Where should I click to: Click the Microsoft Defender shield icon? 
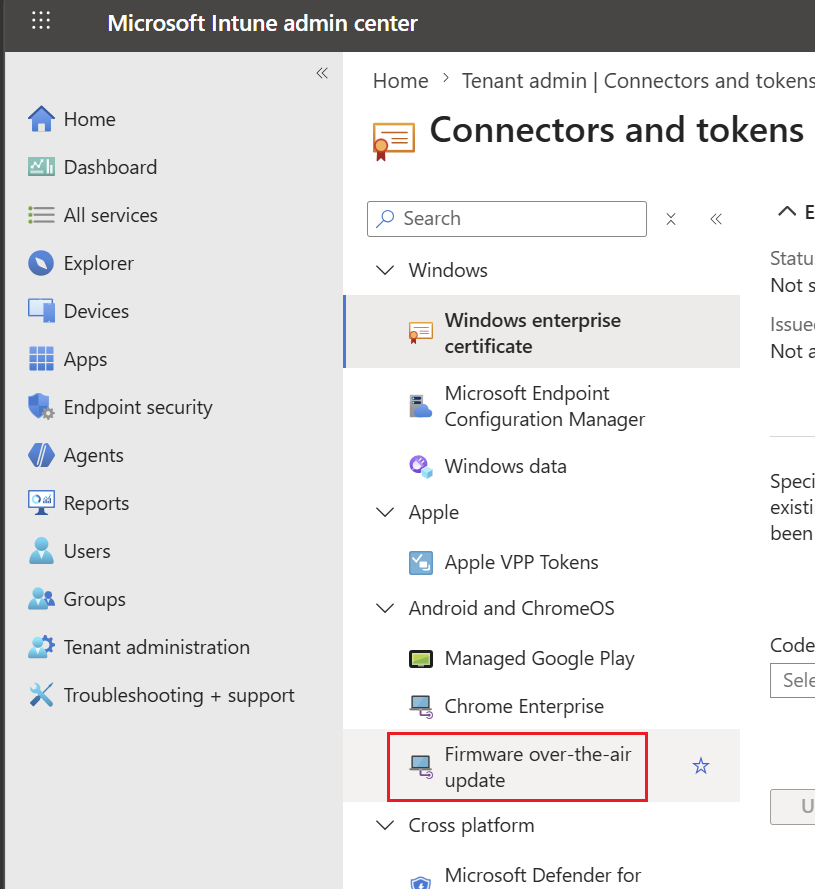(421, 882)
